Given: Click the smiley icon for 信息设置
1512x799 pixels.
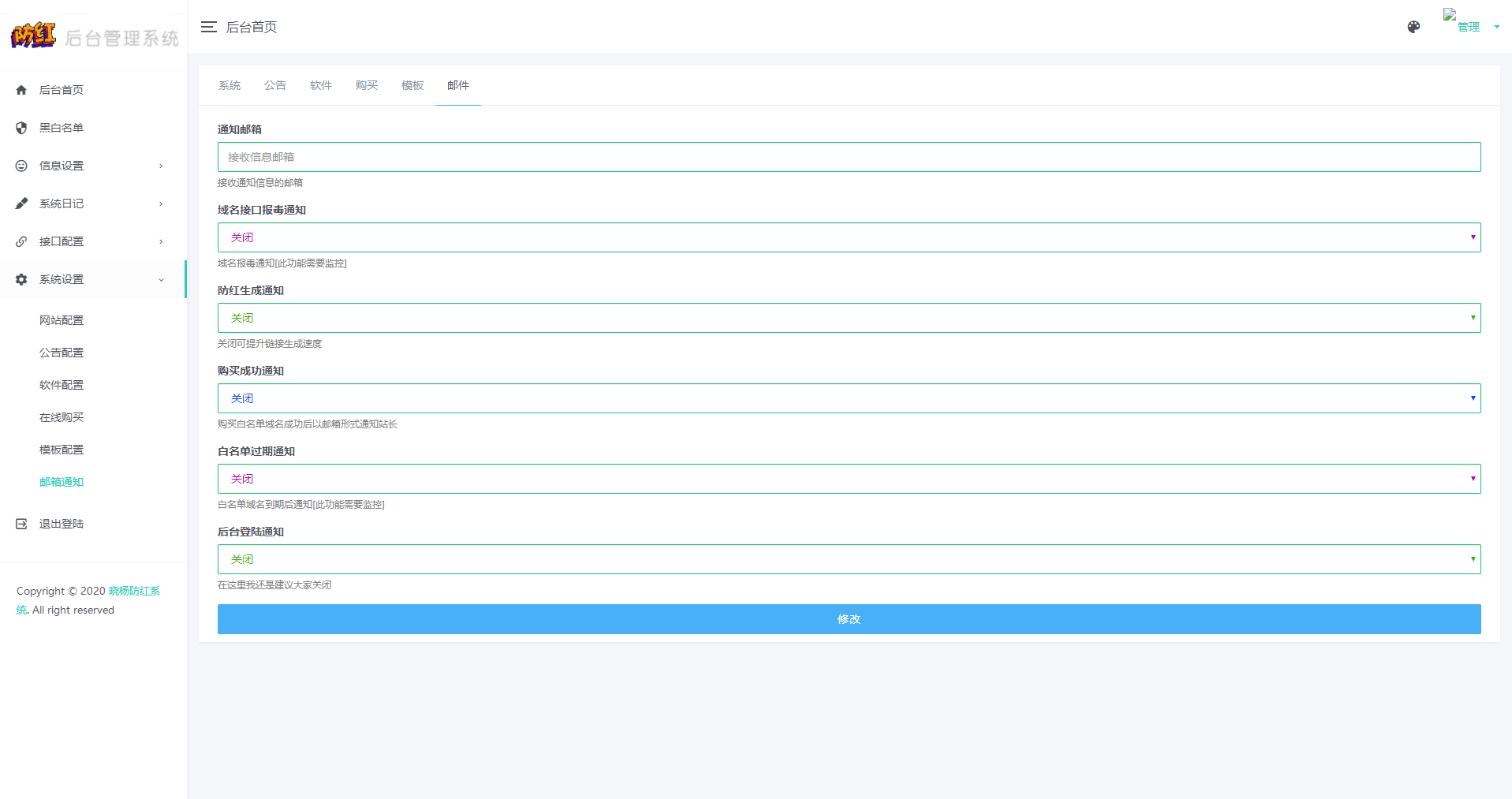Looking at the screenshot, I should tap(21, 166).
